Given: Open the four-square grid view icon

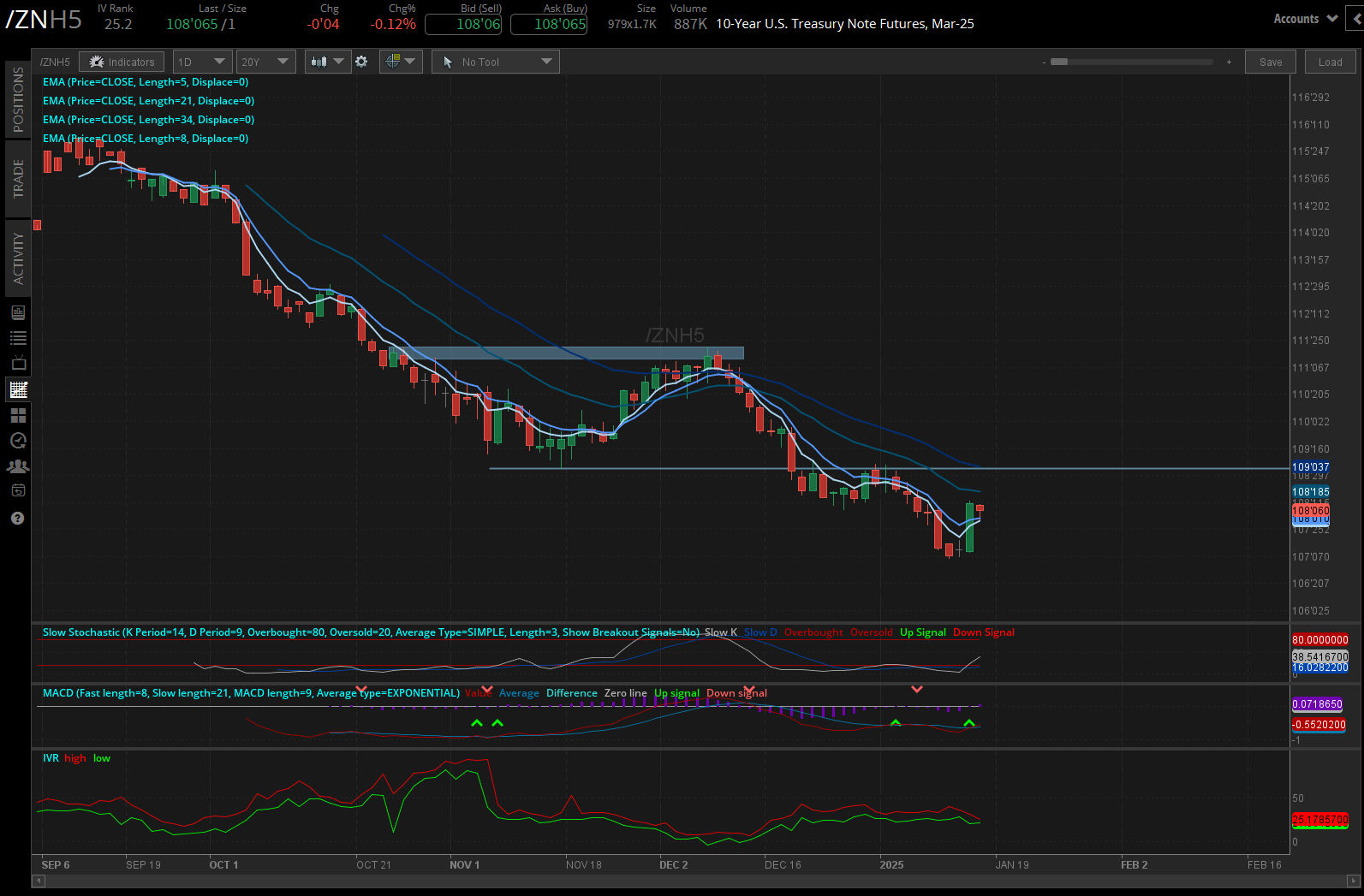Looking at the screenshot, I should (x=18, y=415).
